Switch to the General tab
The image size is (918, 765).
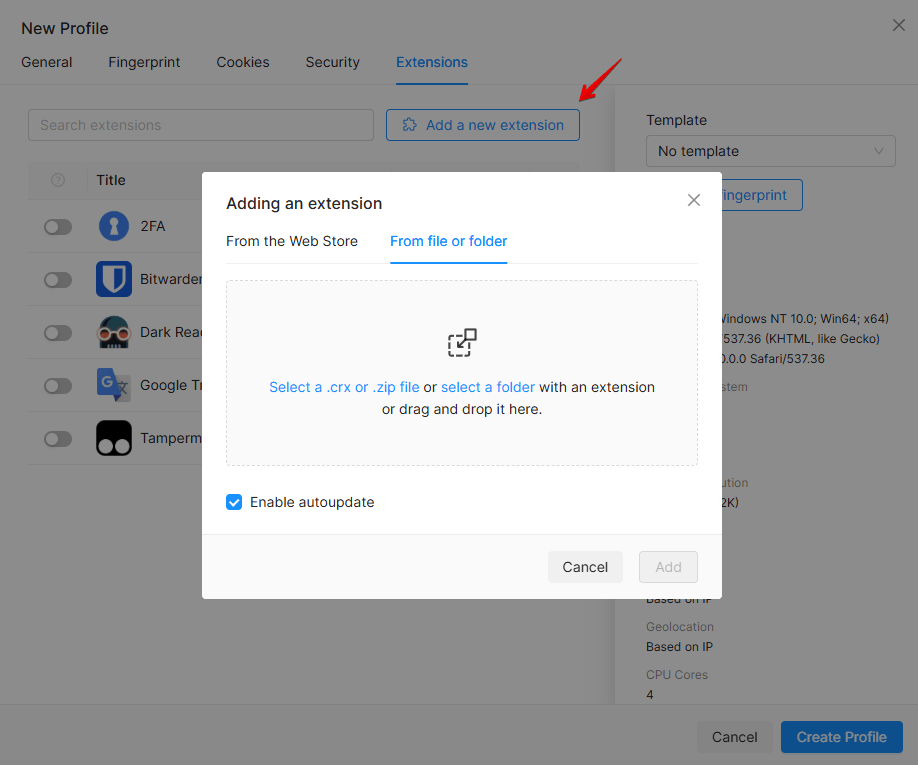[47, 62]
